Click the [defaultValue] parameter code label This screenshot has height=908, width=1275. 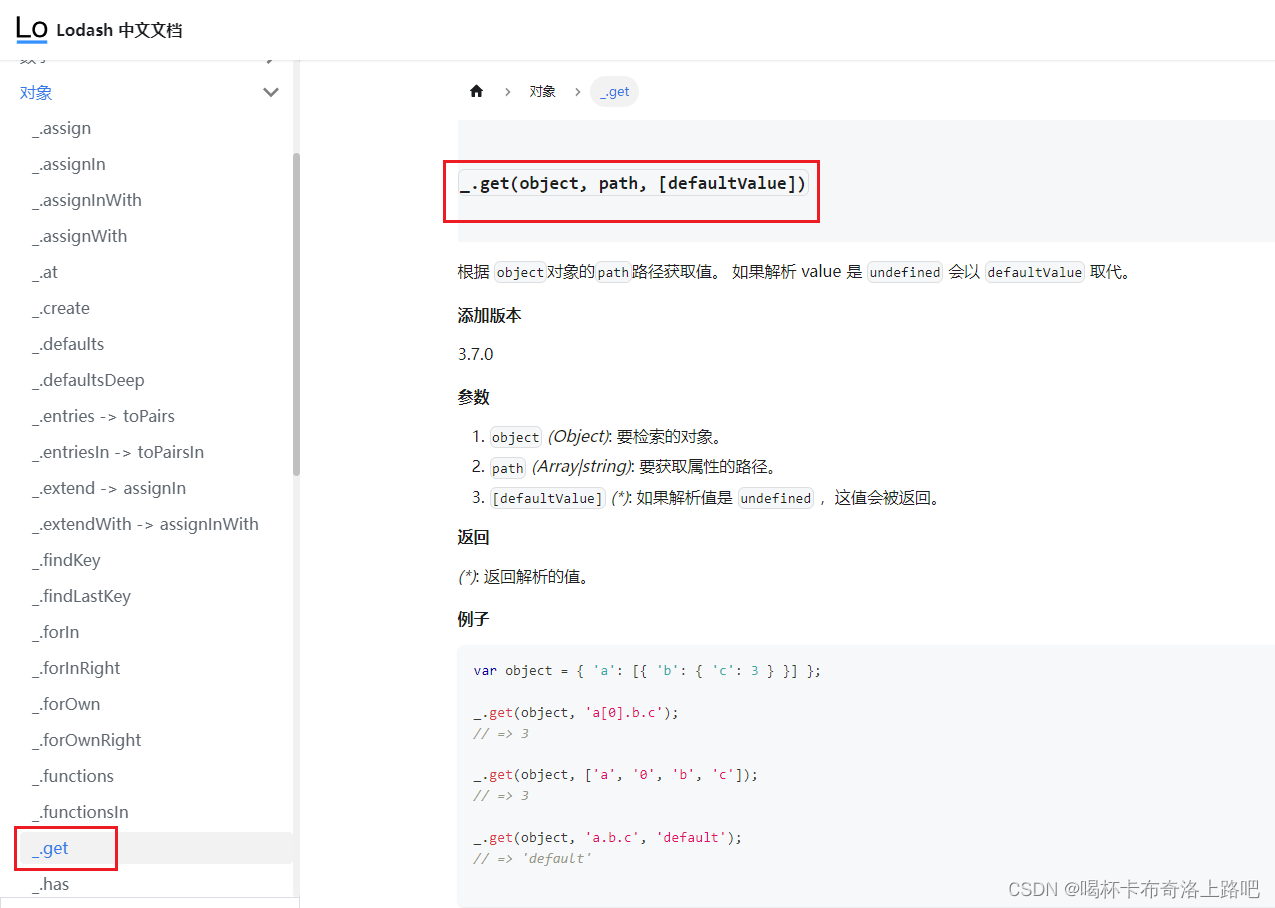(x=547, y=498)
